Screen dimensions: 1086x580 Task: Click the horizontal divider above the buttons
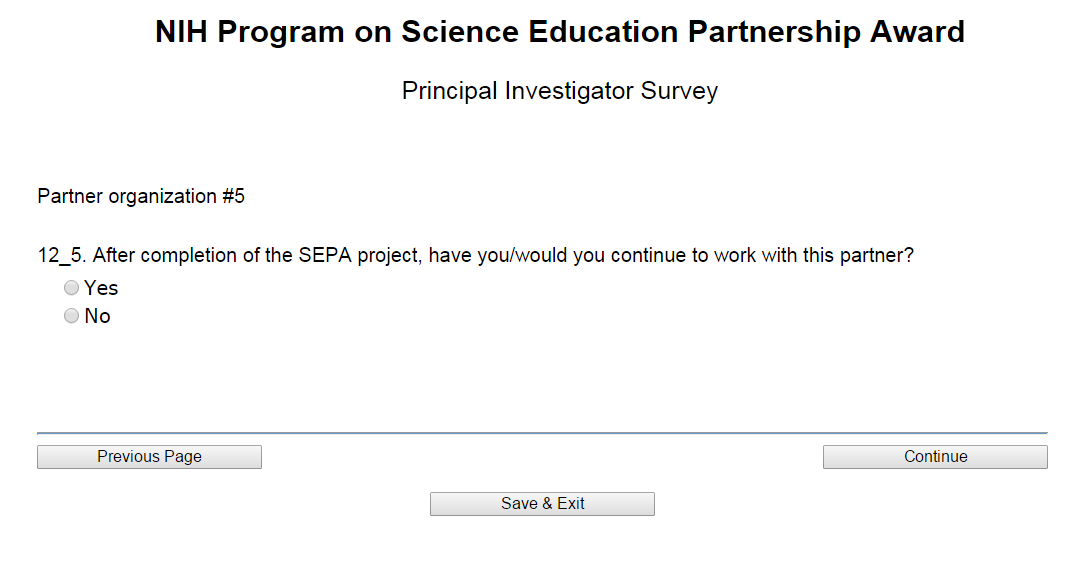[x=542, y=433]
